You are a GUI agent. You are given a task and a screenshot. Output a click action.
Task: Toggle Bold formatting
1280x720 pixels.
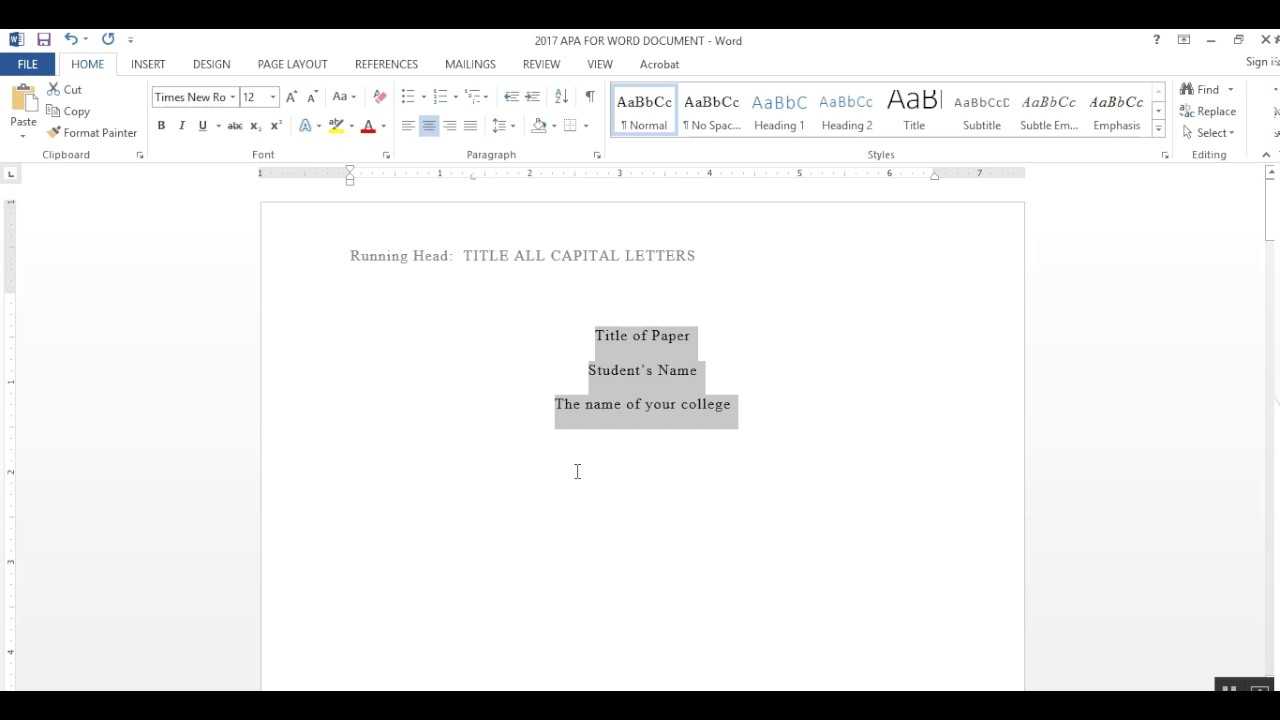pyautogui.click(x=161, y=126)
